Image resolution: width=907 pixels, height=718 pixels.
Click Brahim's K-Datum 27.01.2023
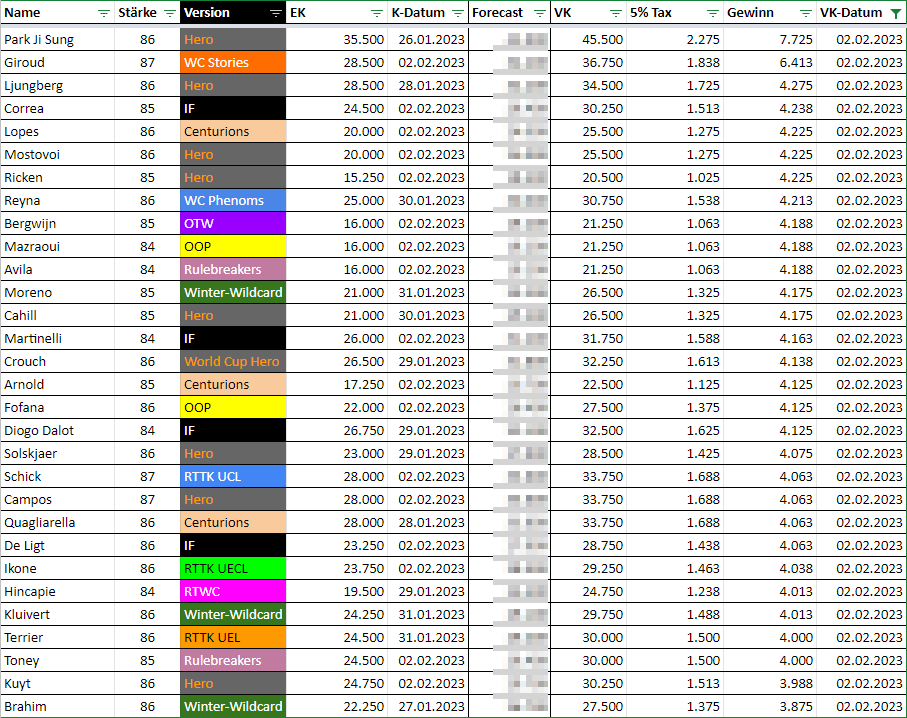point(431,706)
